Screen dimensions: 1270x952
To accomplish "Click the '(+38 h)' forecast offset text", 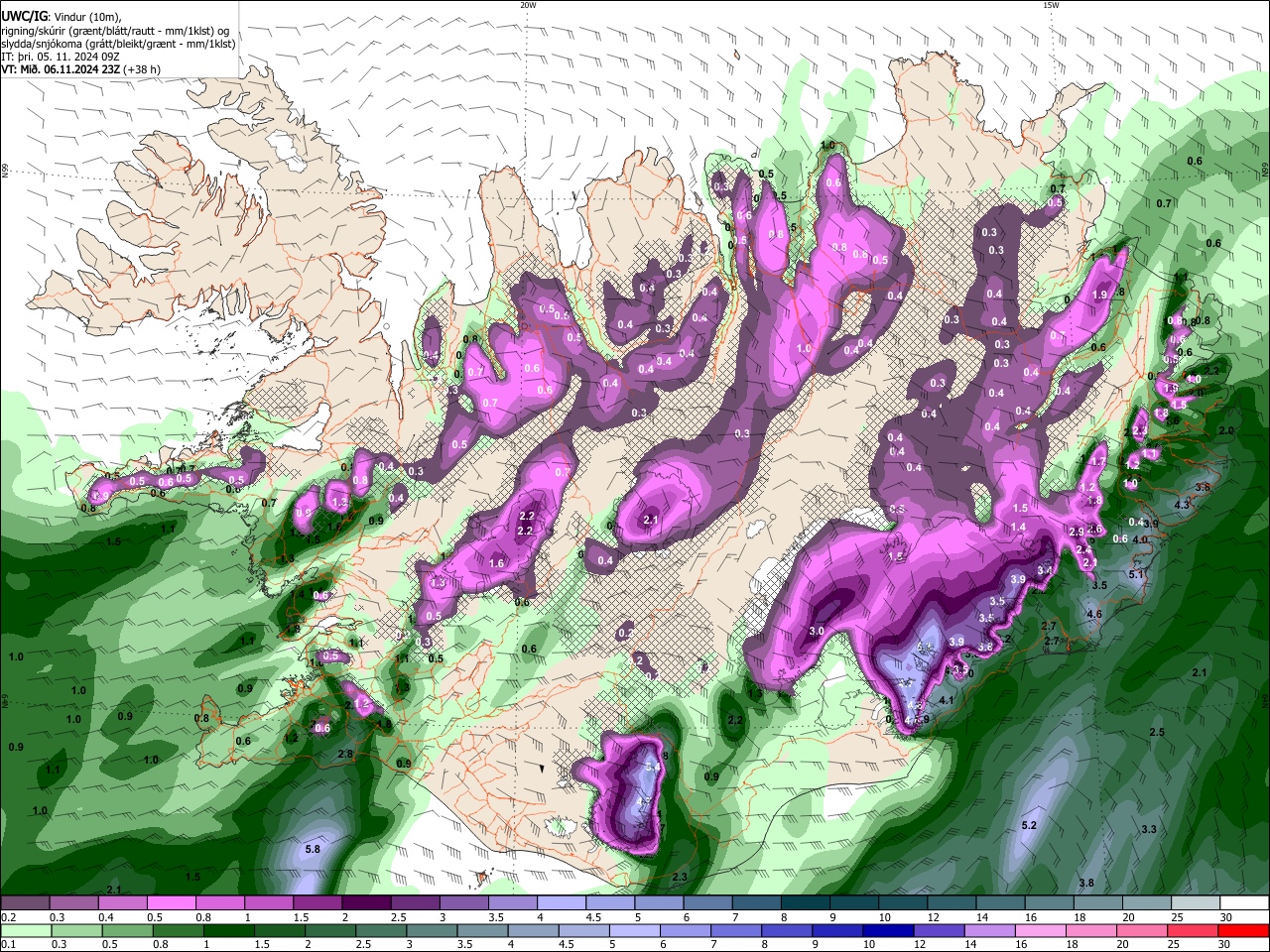I will tap(142, 69).
